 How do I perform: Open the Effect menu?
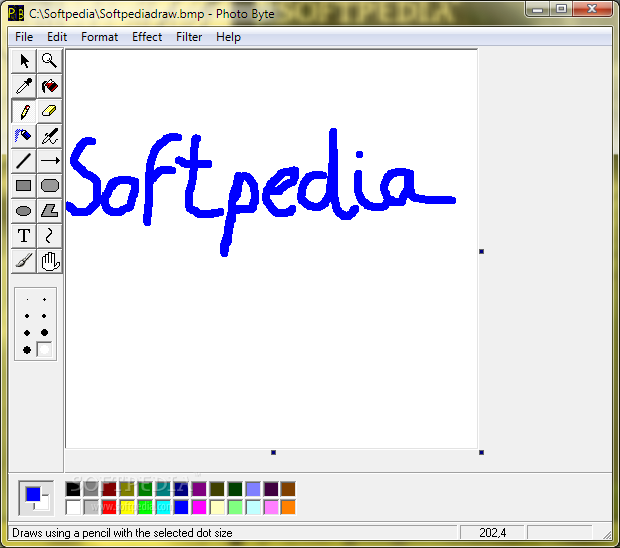point(147,37)
